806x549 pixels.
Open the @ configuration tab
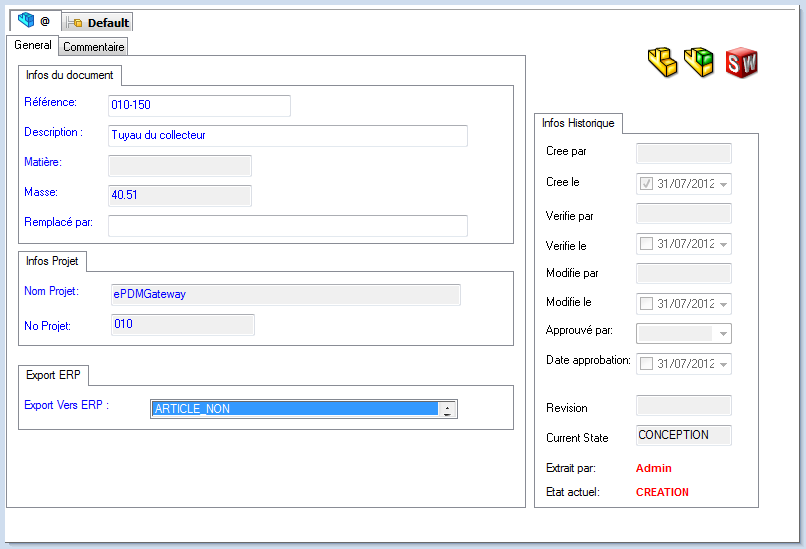tap(34, 21)
